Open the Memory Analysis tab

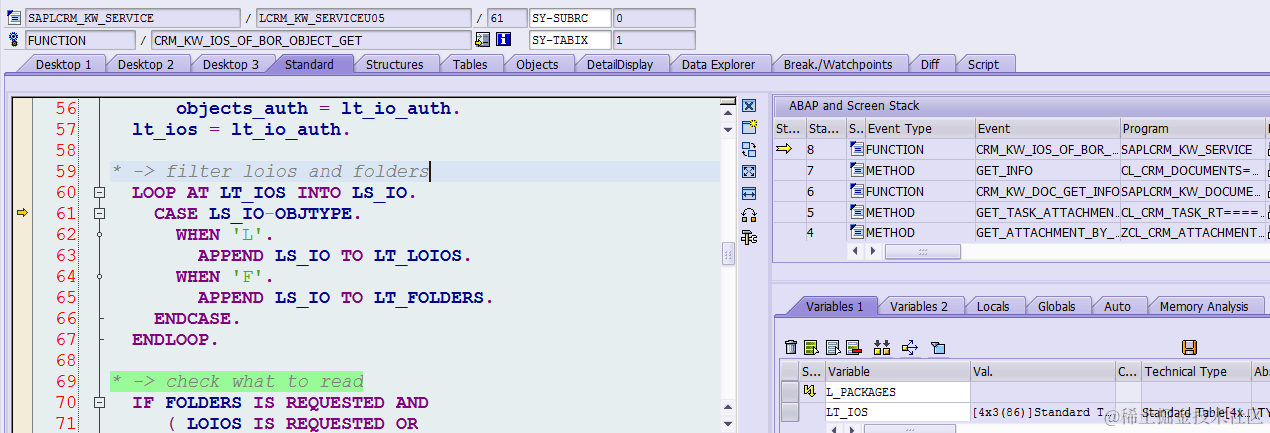1204,306
